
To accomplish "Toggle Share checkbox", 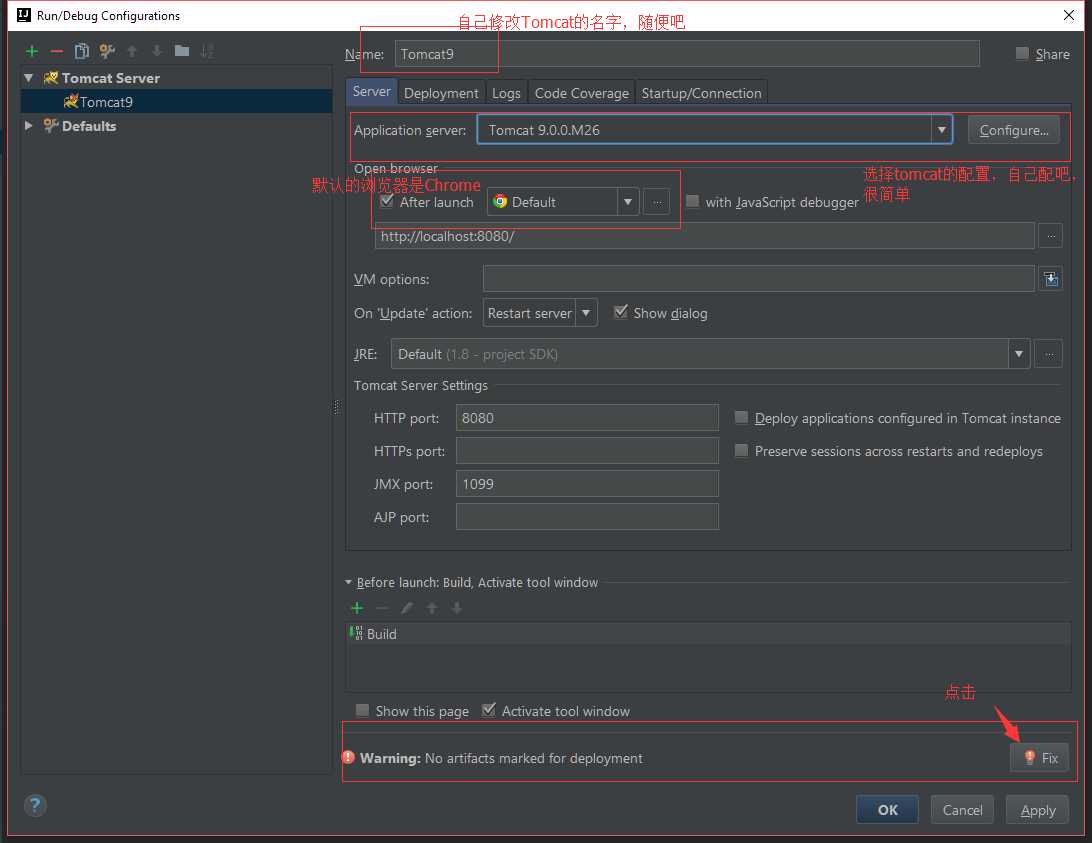I will (1022, 54).
